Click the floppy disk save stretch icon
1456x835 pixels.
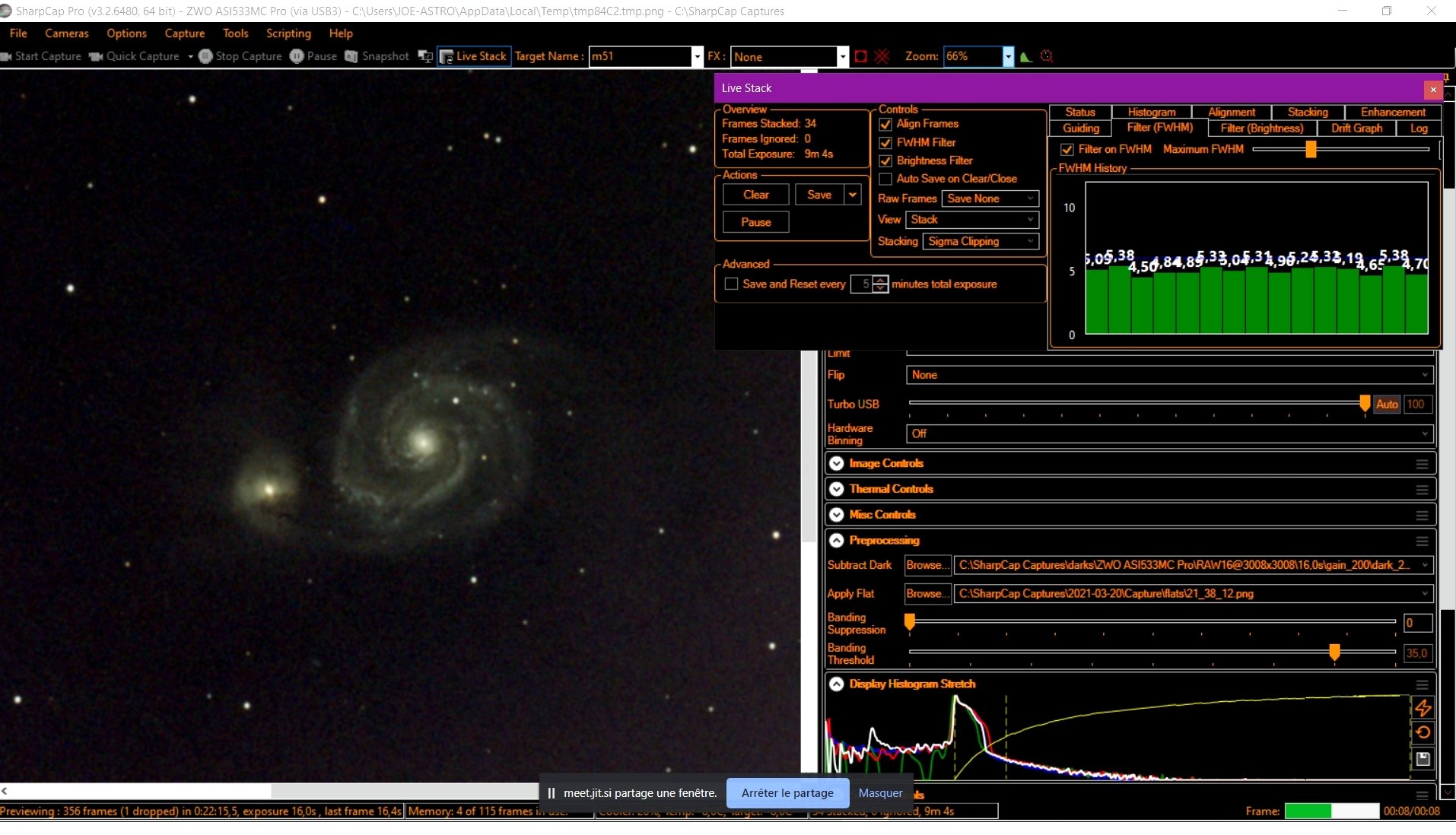point(1423,758)
